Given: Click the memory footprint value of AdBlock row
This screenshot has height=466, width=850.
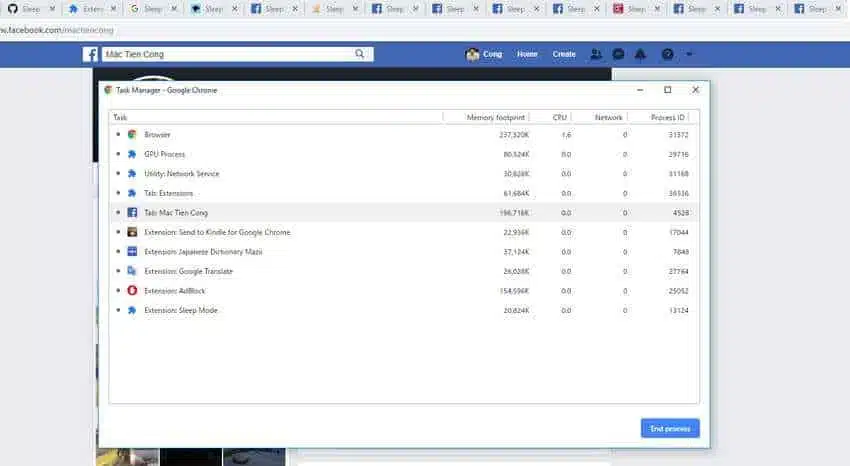Looking at the screenshot, I should tap(514, 291).
